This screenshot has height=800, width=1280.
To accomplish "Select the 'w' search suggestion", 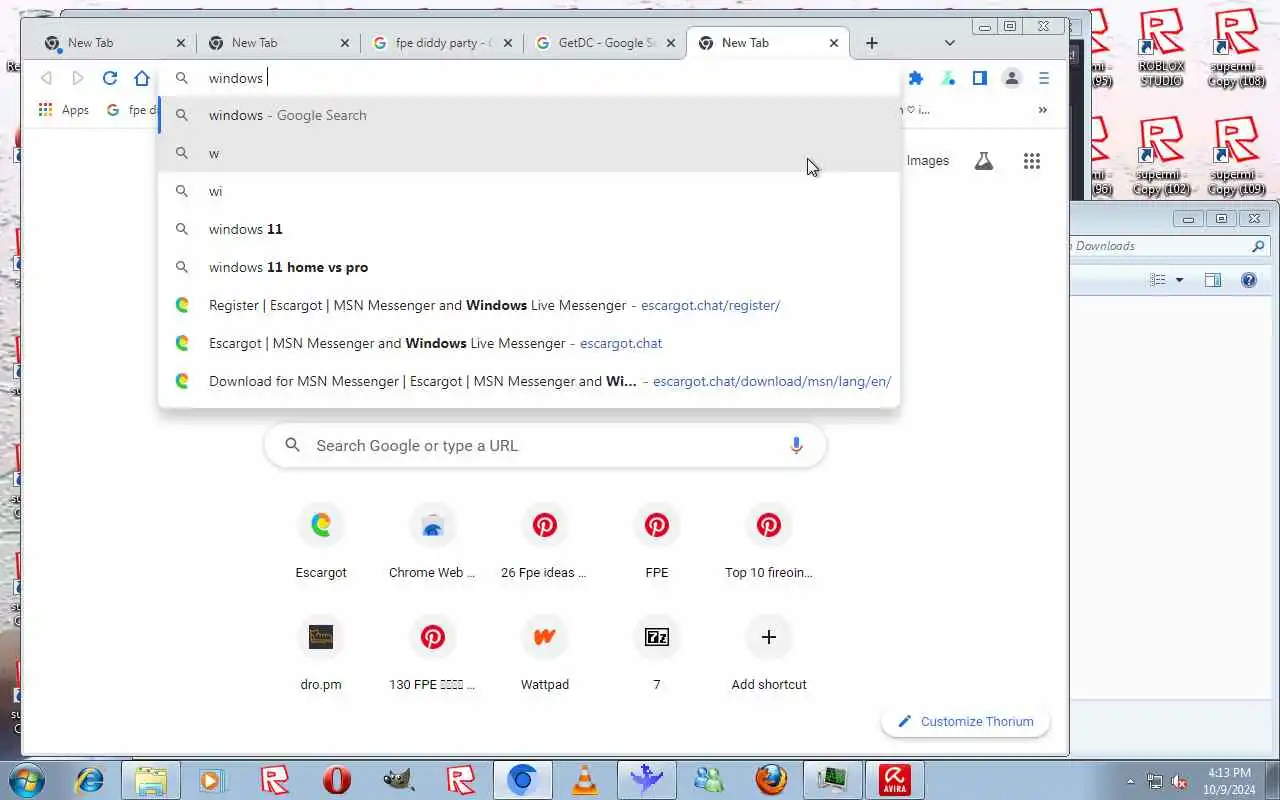I will pos(530,153).
